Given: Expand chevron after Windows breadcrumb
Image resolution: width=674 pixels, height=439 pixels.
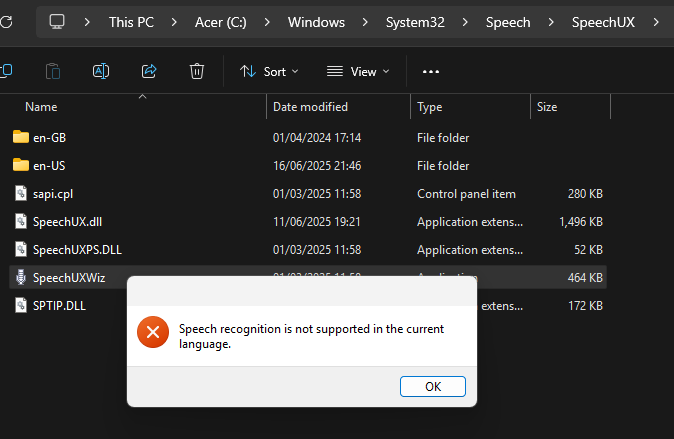Looking at the screenshot, I should 365,22.
